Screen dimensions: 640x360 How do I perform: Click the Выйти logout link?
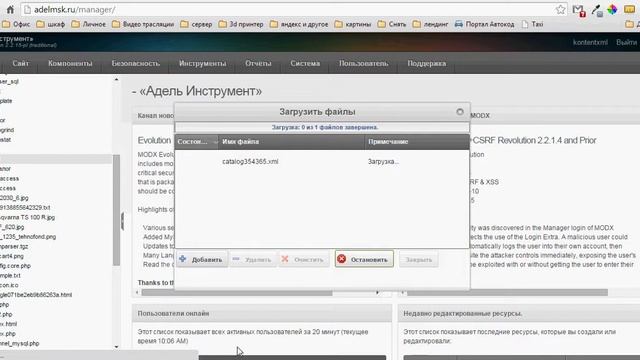626,42
